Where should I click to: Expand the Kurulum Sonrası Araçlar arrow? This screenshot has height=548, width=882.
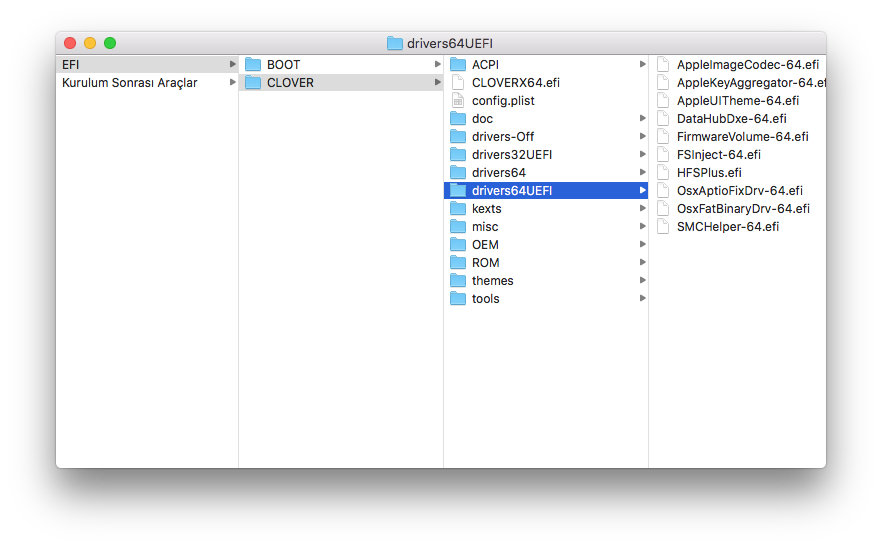coord(232,83)
